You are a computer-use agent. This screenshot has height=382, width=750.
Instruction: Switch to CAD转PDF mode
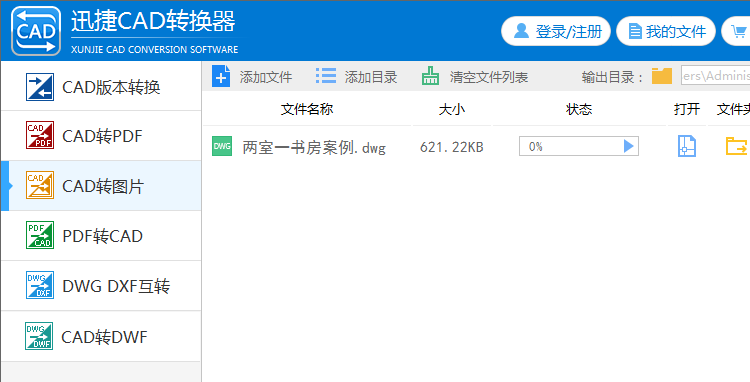[101, 136]
